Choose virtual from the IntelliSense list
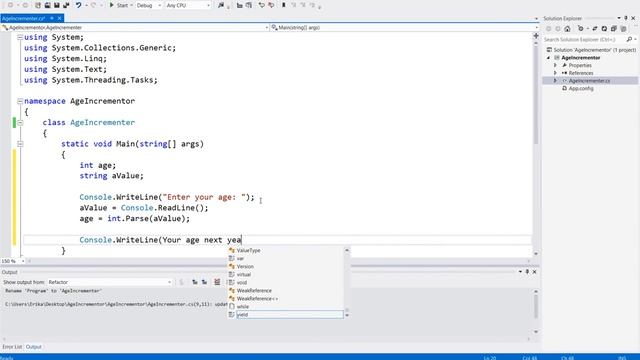640x360 pixels. pos(285,275)
